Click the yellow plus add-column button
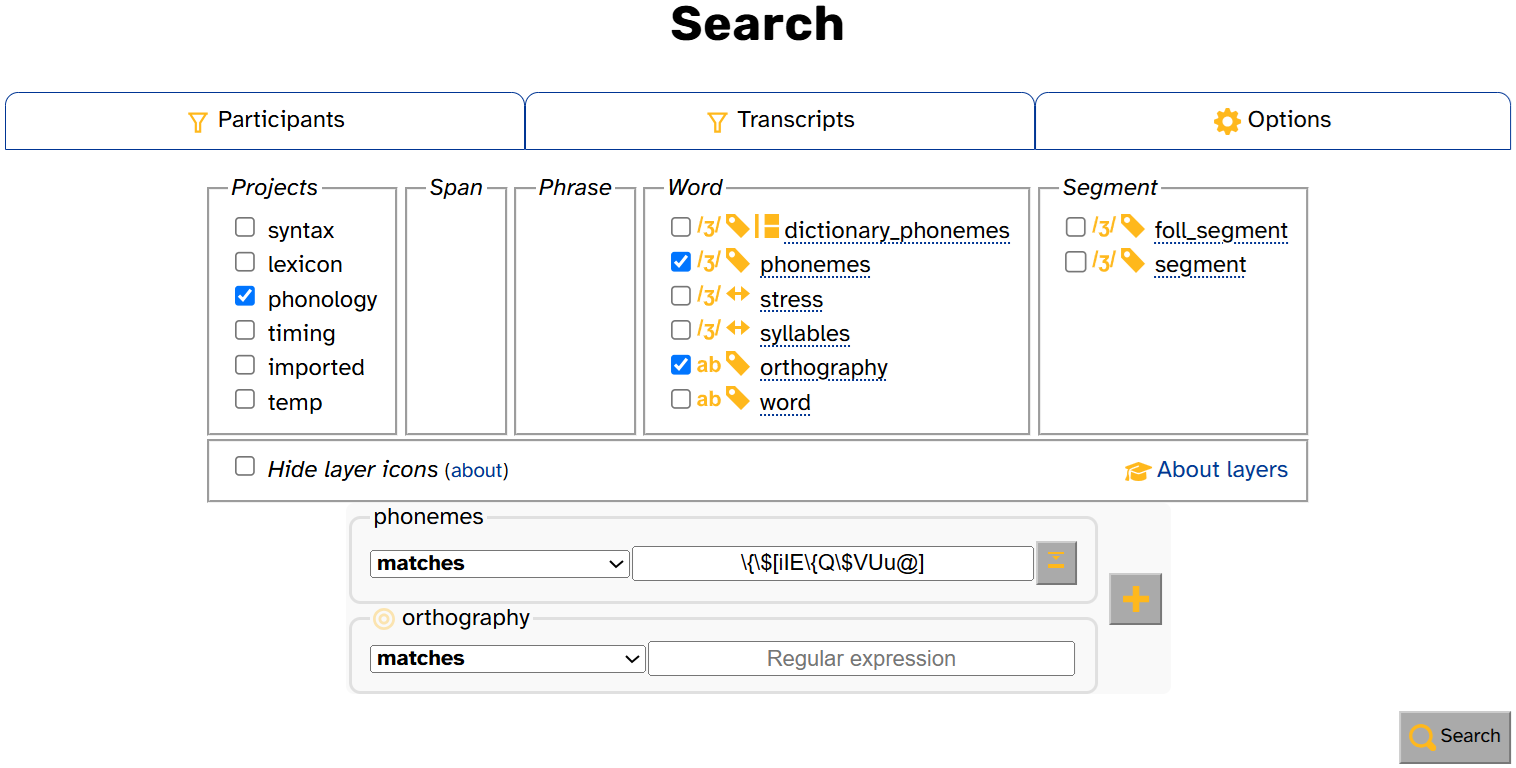 pos(1135,599)
